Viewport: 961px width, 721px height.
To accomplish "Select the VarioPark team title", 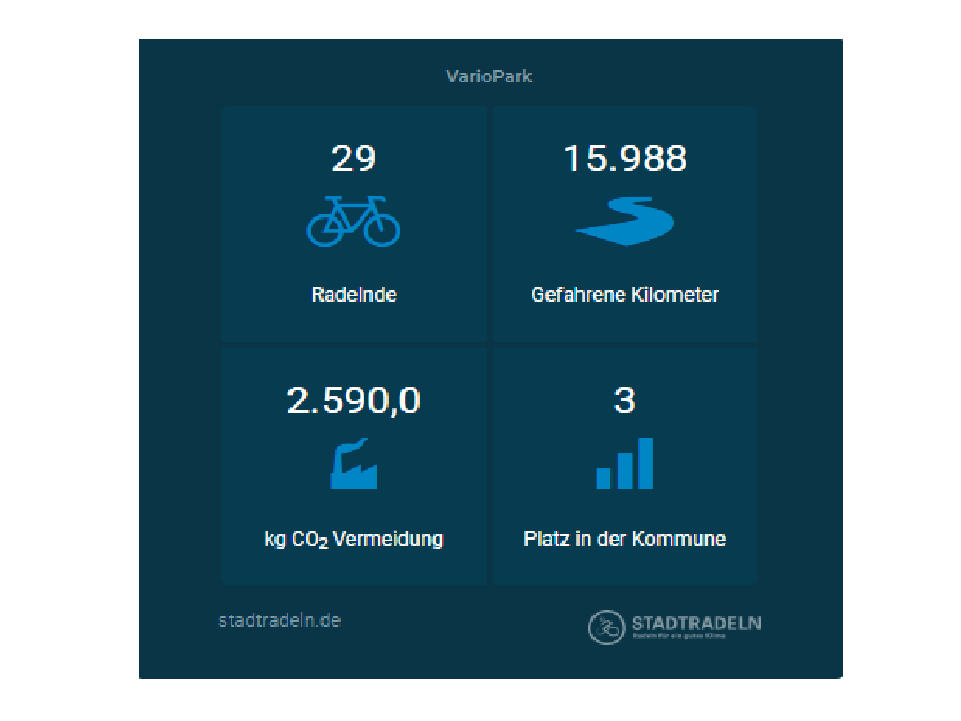I will (x=489, y=76).
